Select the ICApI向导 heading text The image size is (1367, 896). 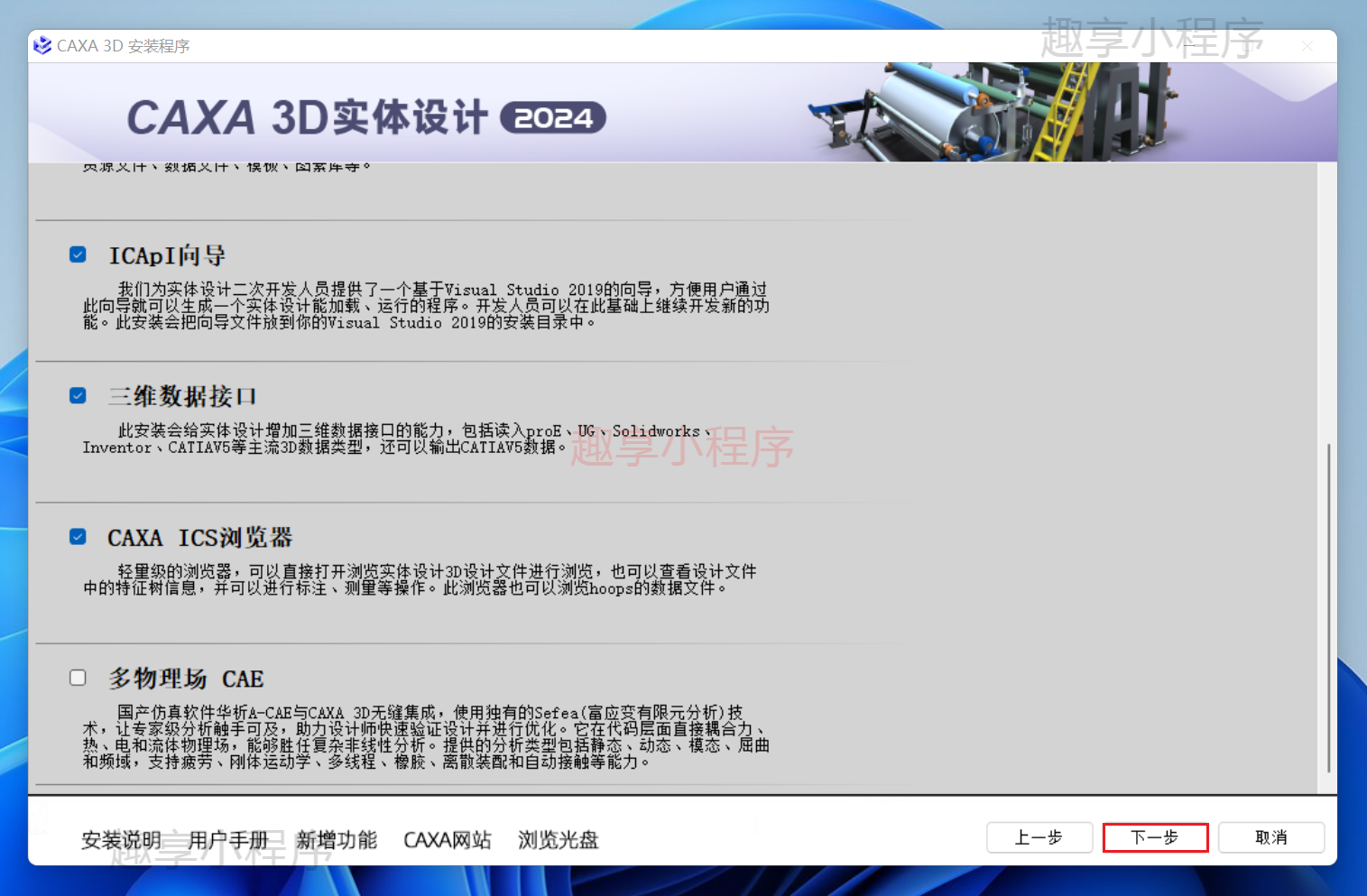pos(167,255)
